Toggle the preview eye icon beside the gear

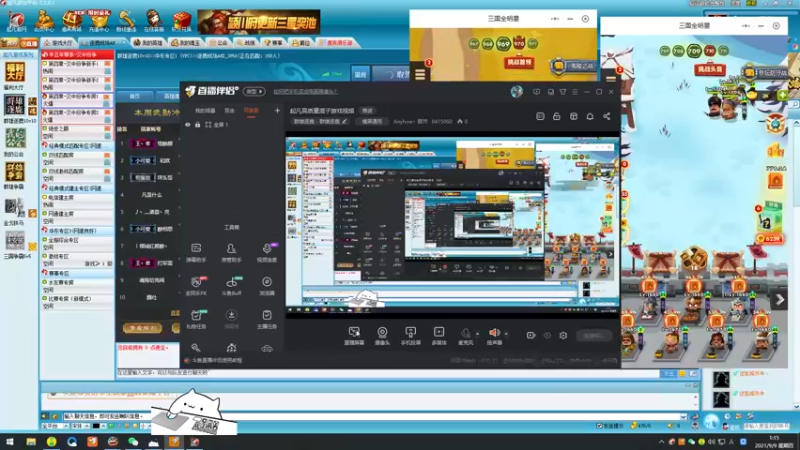tap(547, 335)
